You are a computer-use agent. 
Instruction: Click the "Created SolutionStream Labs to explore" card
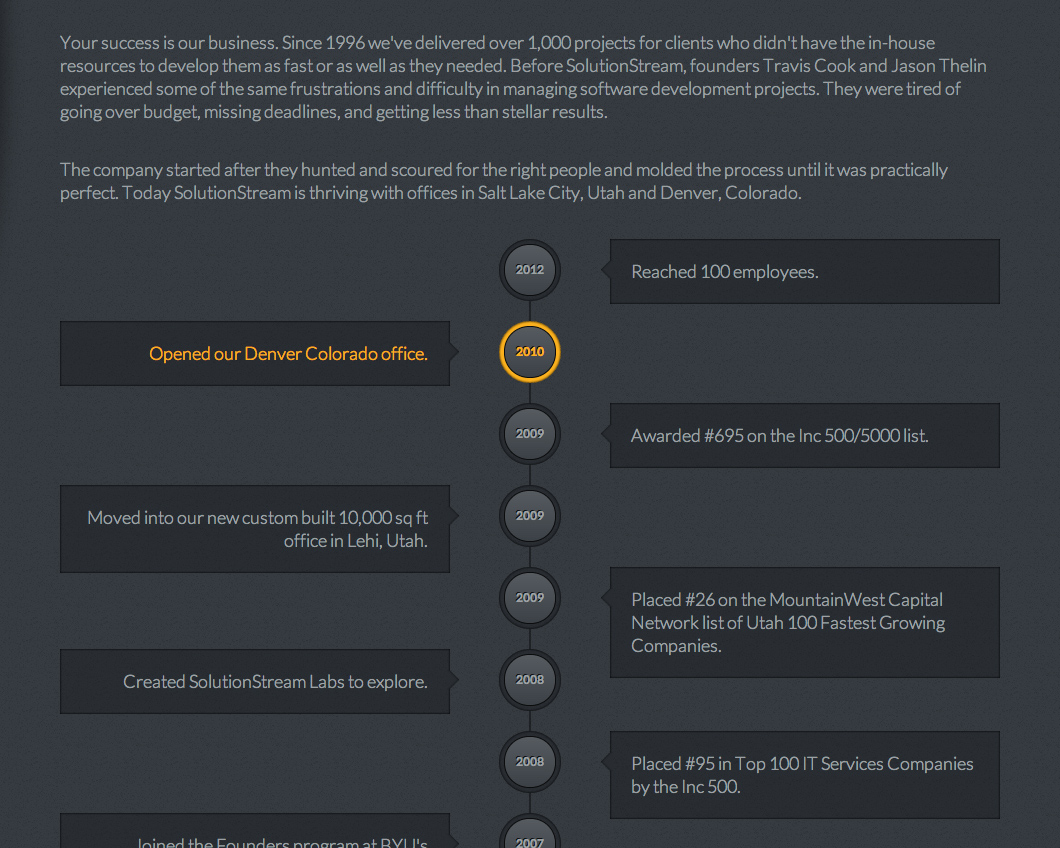pyautogui.click(x=255, y=681)
